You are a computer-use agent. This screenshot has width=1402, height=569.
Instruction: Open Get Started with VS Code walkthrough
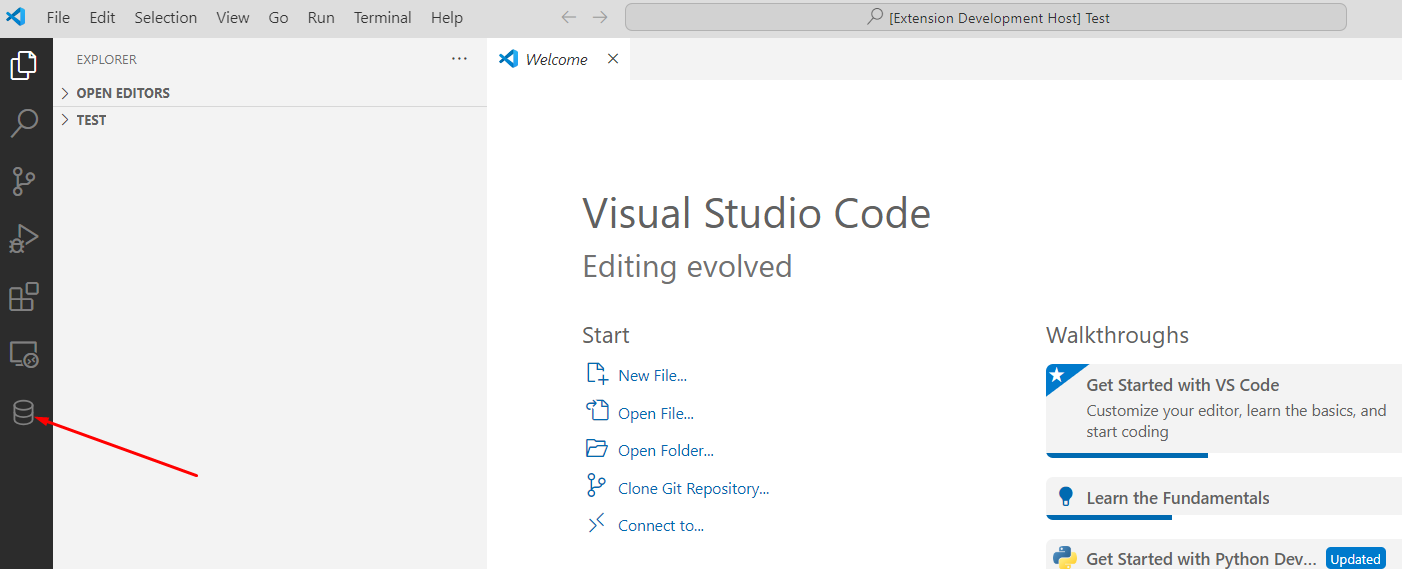tap(1224, 411)
